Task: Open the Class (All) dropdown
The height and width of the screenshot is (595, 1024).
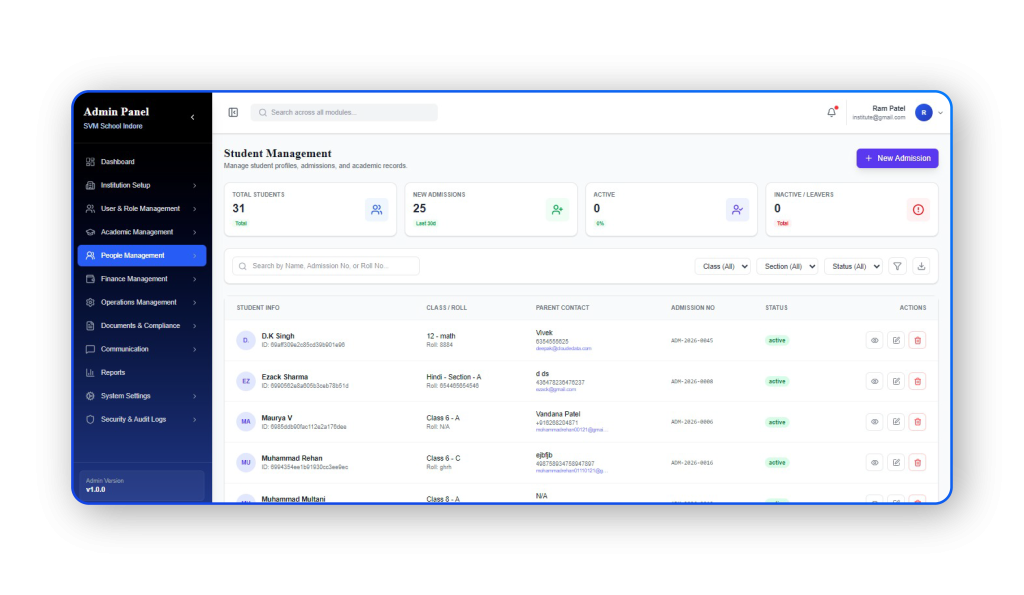Action: click(723, 266)
